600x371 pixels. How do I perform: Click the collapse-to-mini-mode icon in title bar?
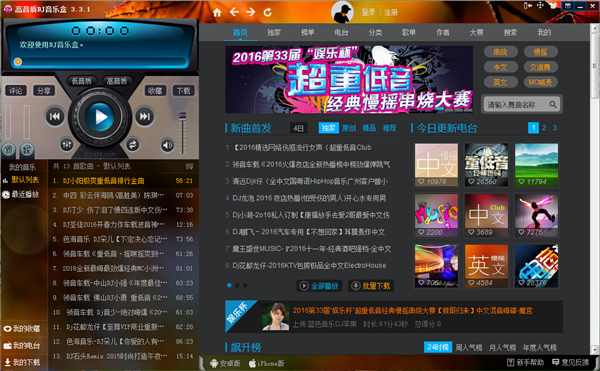(528, 5)
